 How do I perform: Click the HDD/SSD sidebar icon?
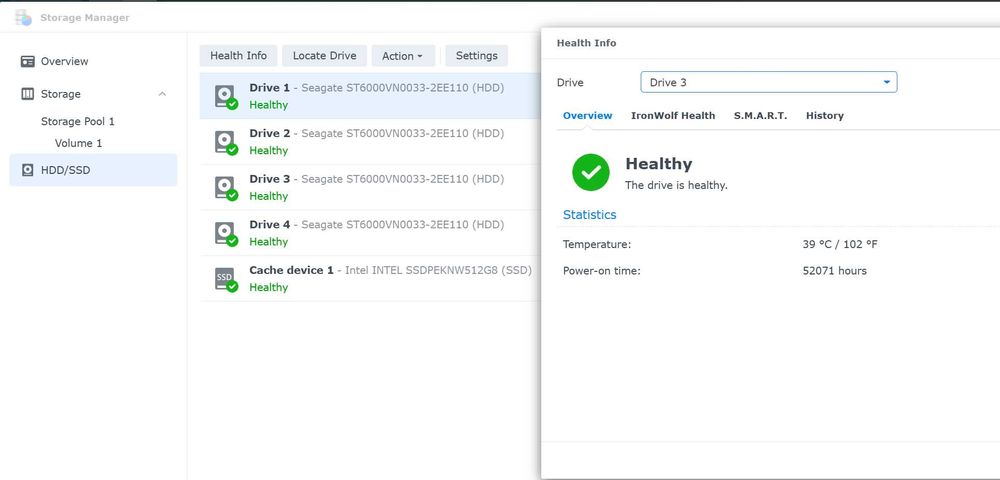[x=27, y=170]
